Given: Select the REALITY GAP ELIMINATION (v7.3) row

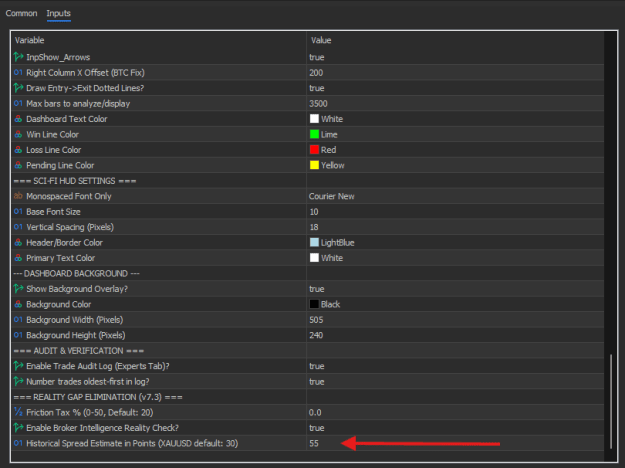Looking at the screenshot, I should [x=307, y=397].
